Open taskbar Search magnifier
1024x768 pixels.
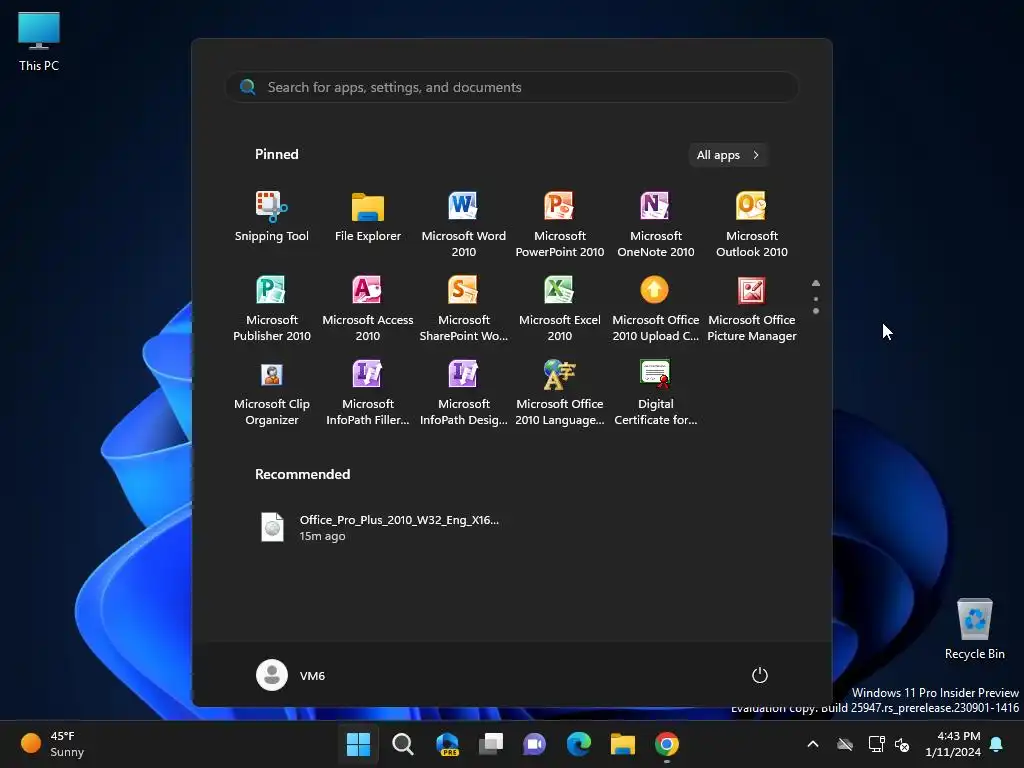point(402,744)
